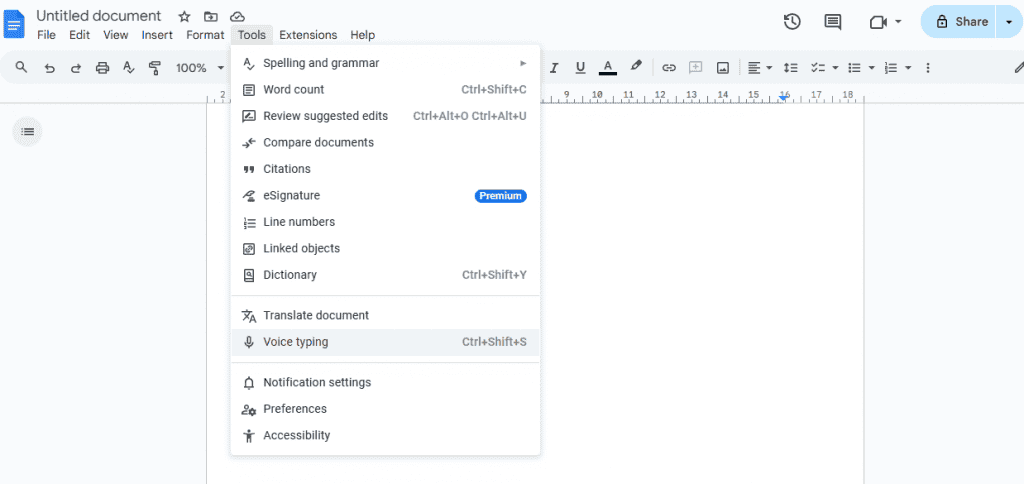Image resolution: width=1024 pixels, height=484 pixels.
Task: Click the insert link icon
Action: coord(669,68)
